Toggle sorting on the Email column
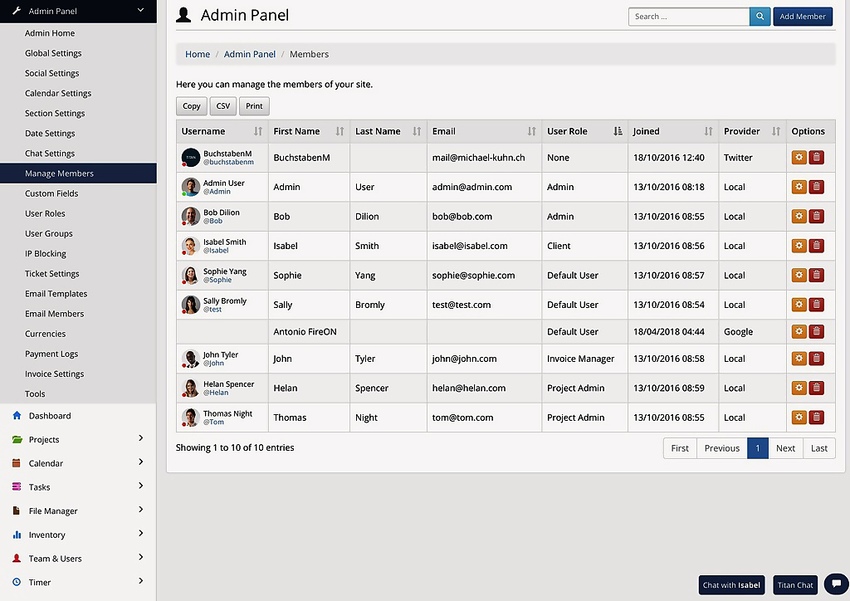The image size is (850, 601). pyautogui.click(x=530, y=131)
